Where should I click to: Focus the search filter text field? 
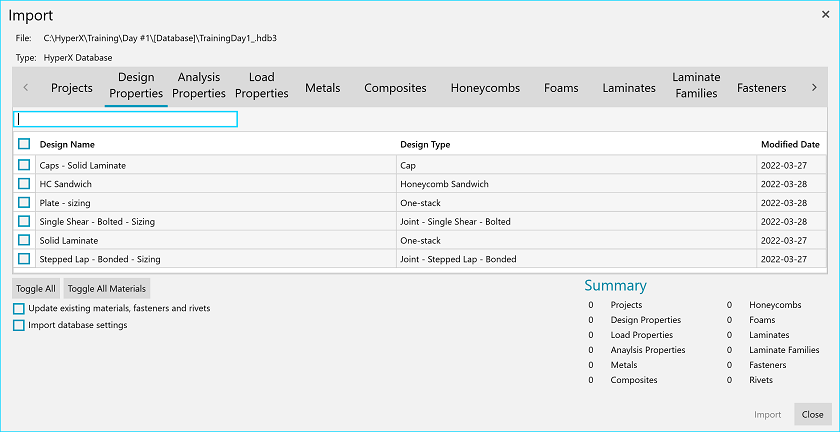[x=125, y=119]
